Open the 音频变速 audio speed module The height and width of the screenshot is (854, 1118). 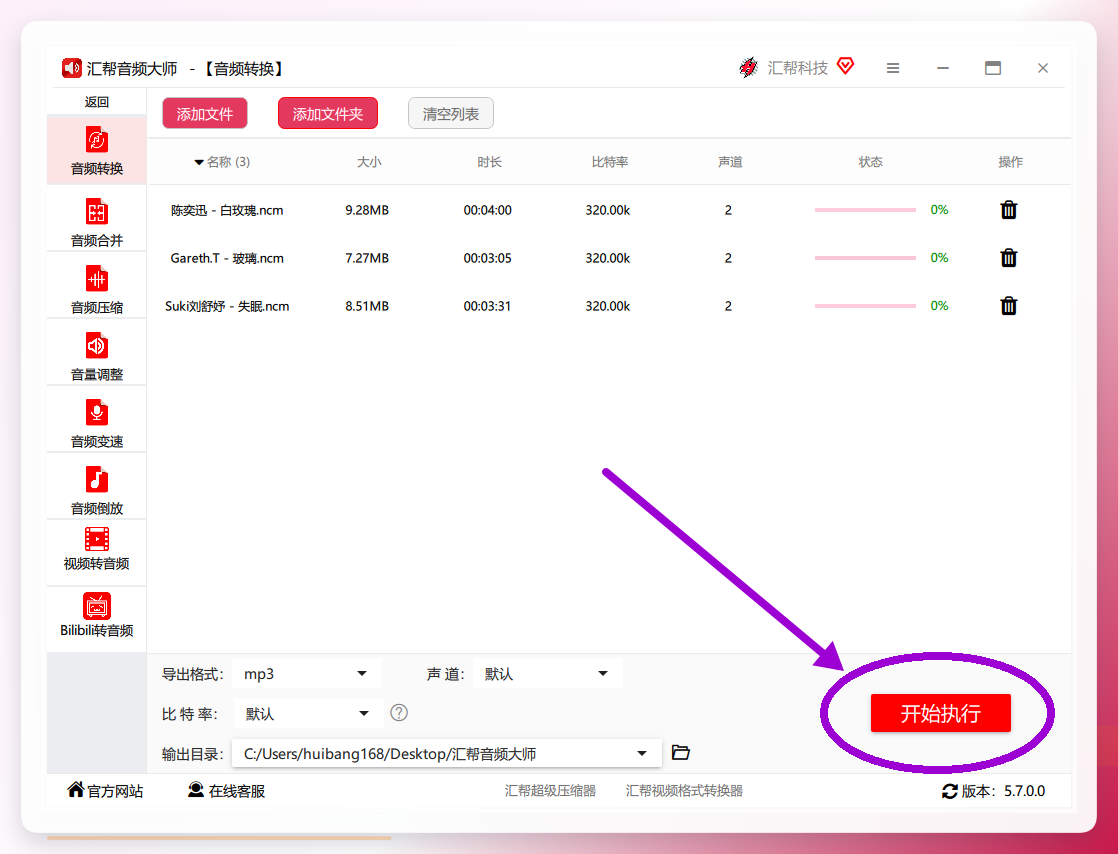[96, 423]
